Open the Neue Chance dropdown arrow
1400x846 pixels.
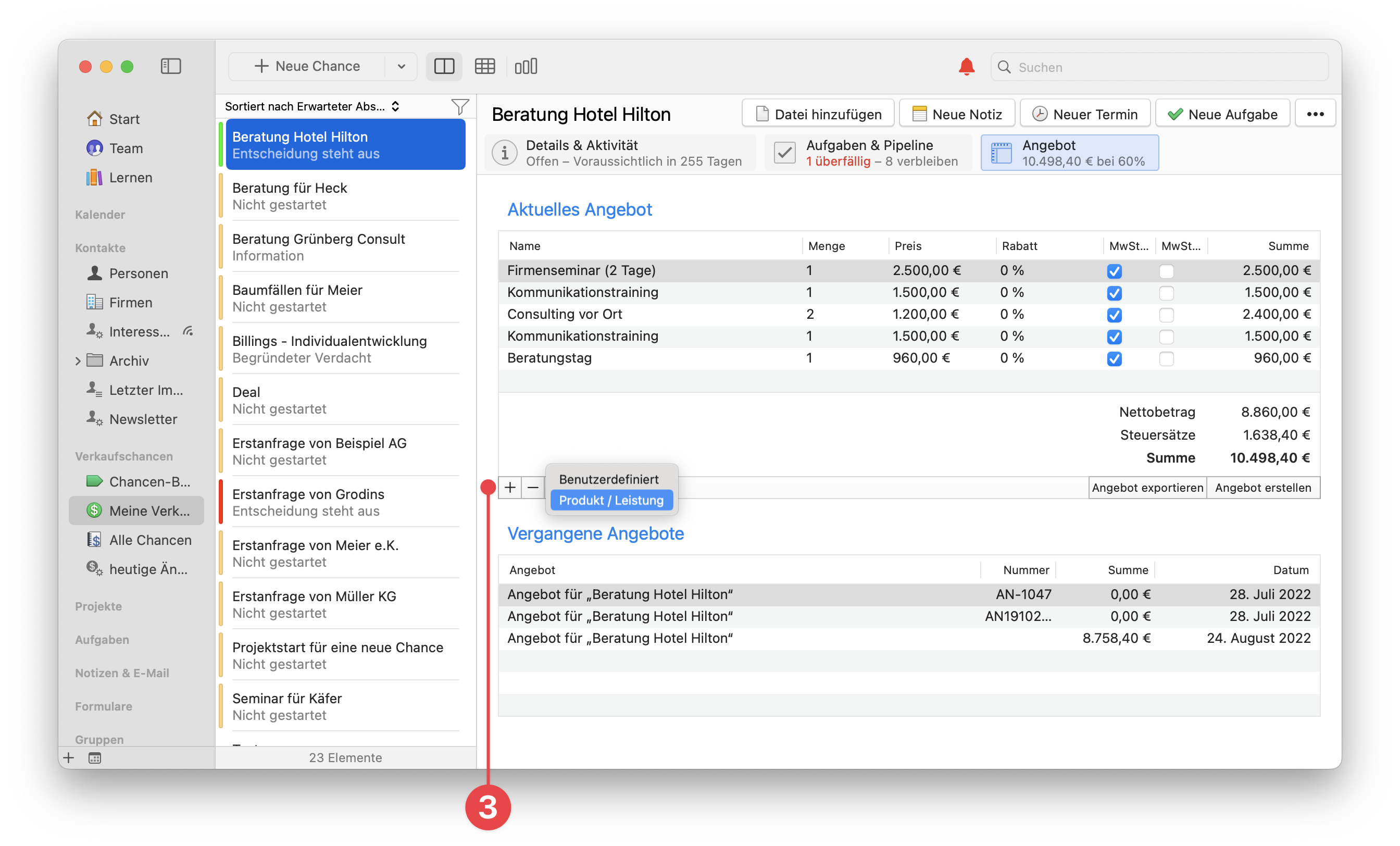401,67
